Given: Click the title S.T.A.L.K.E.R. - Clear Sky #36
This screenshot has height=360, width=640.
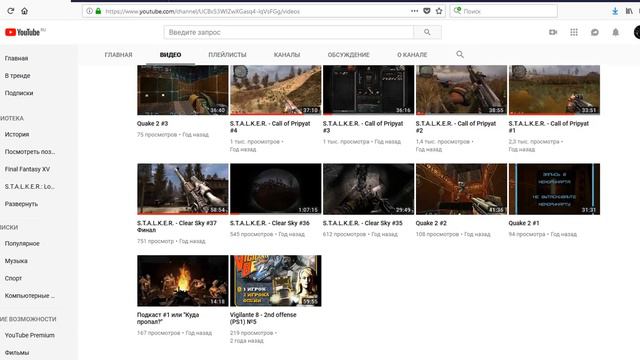Looking at the screenshot, I should 270,223.
